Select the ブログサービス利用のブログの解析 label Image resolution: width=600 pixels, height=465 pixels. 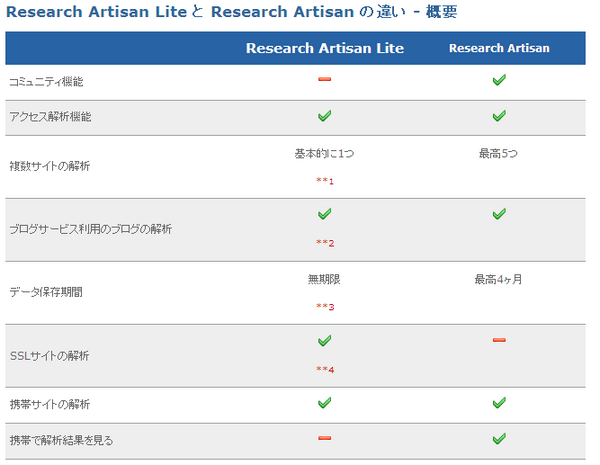[91, 229]
